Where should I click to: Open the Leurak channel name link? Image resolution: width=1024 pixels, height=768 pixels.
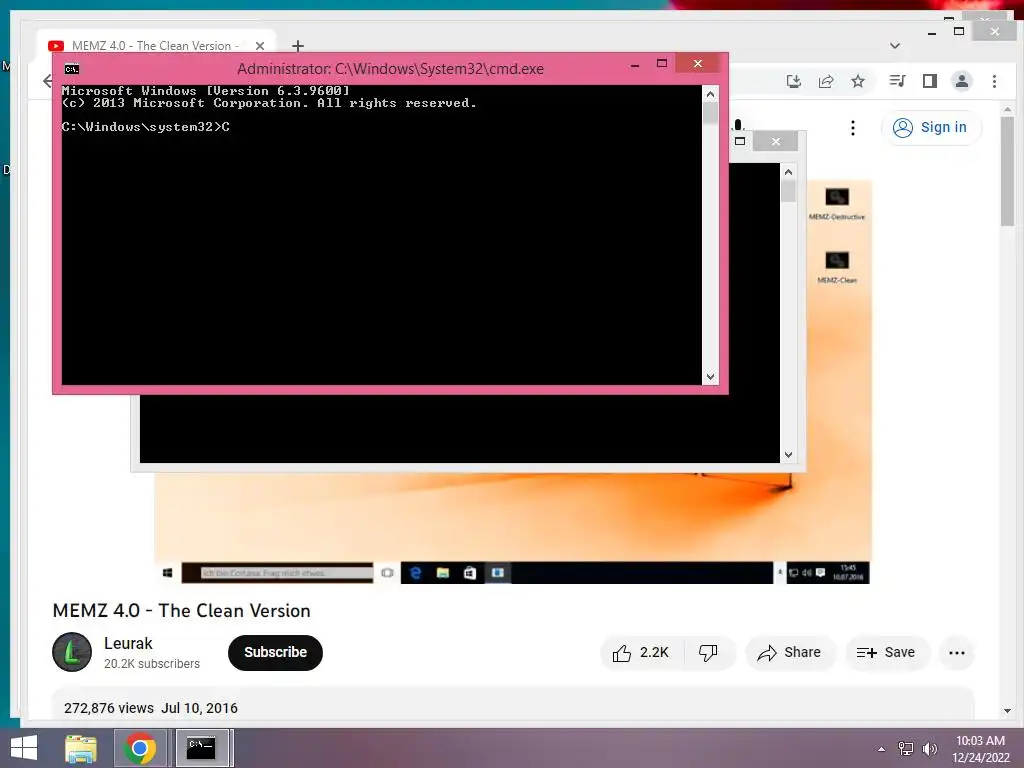[128, 643]
